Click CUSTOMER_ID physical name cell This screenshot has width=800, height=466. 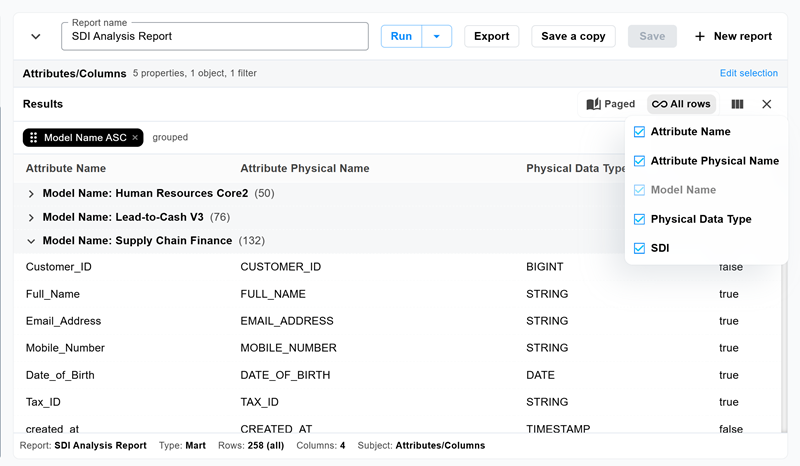click(281, 267)
